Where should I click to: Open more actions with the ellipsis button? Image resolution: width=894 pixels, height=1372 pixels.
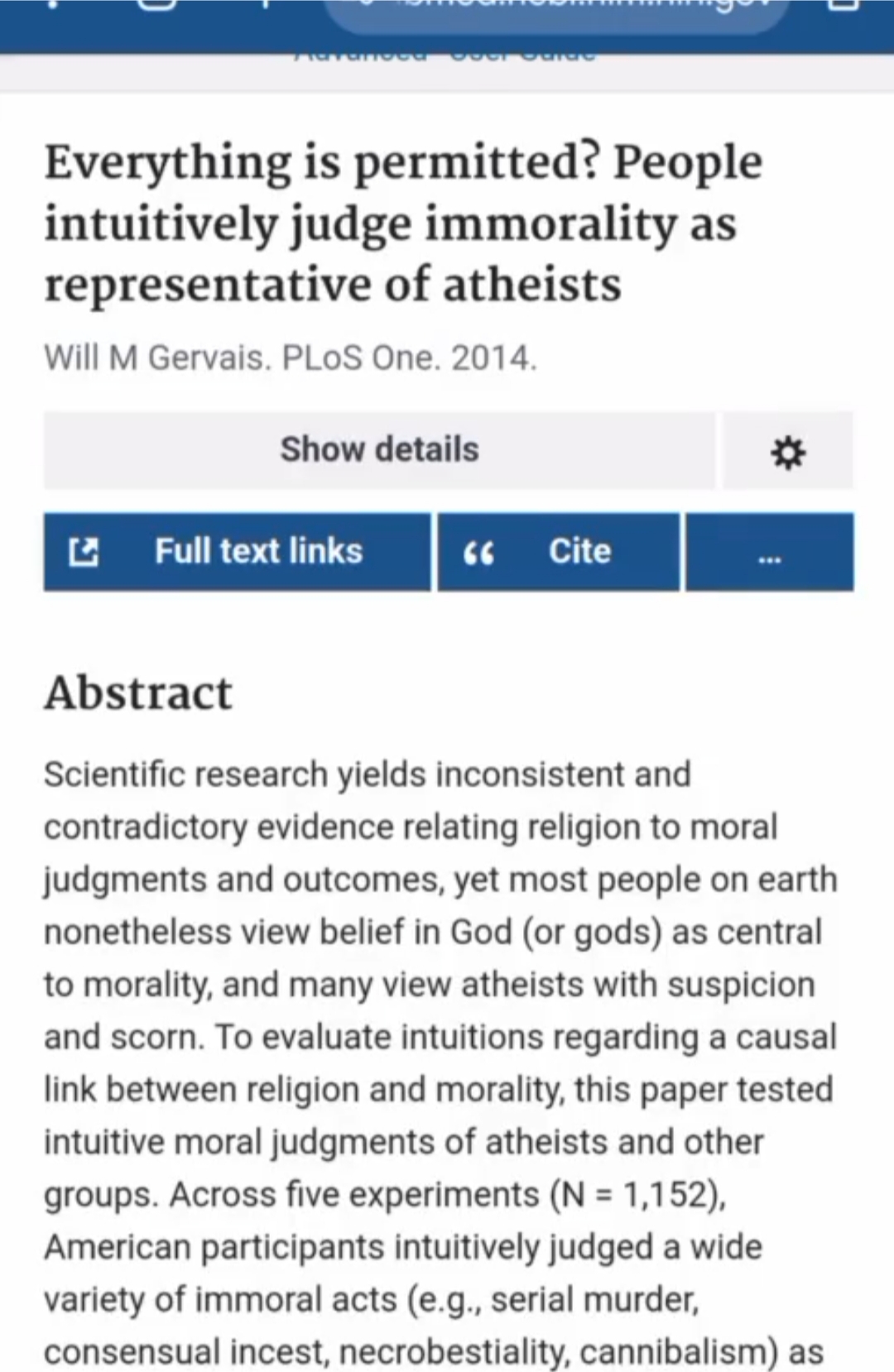pos(769,552)
